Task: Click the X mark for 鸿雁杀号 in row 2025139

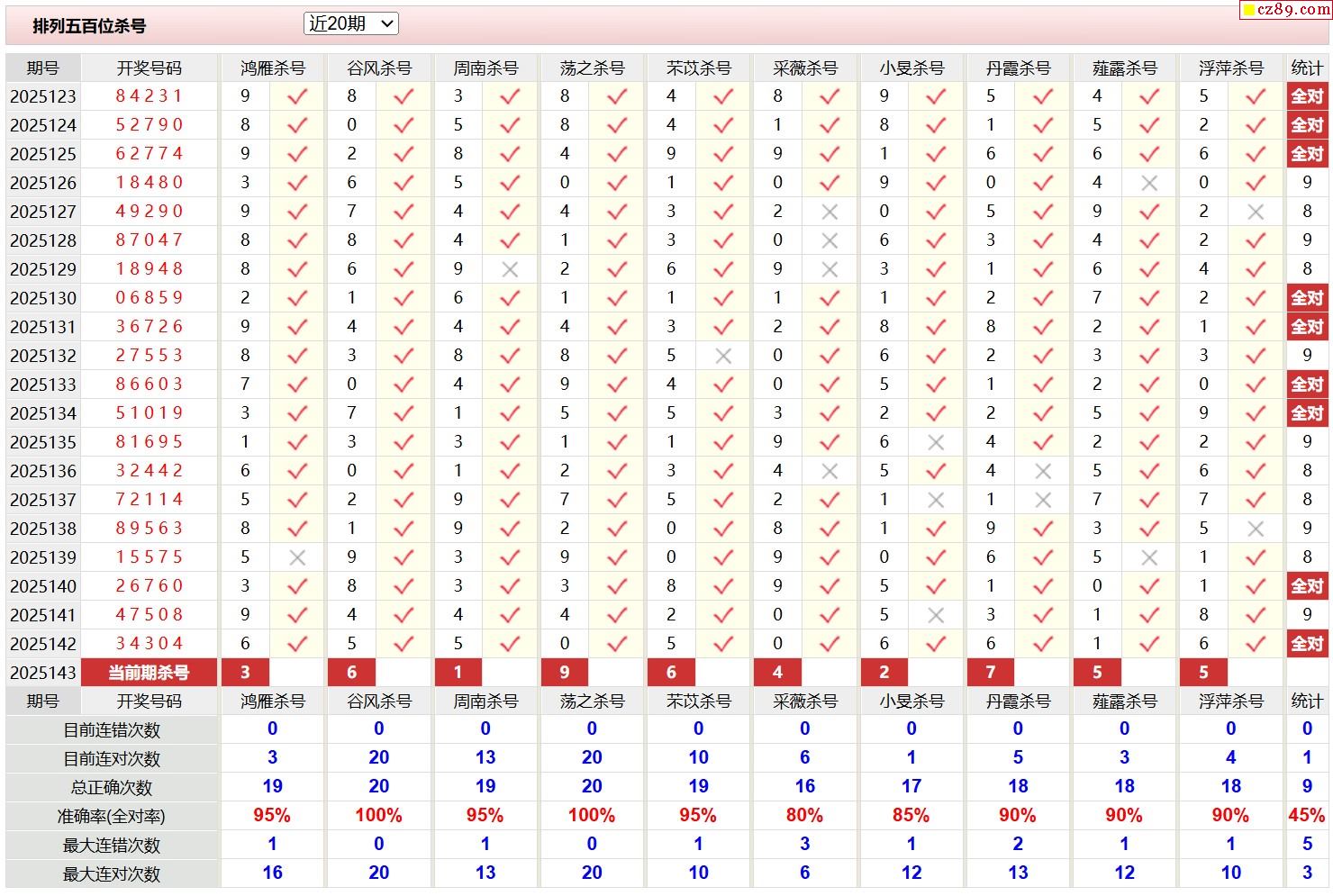Action: point(297,557)
